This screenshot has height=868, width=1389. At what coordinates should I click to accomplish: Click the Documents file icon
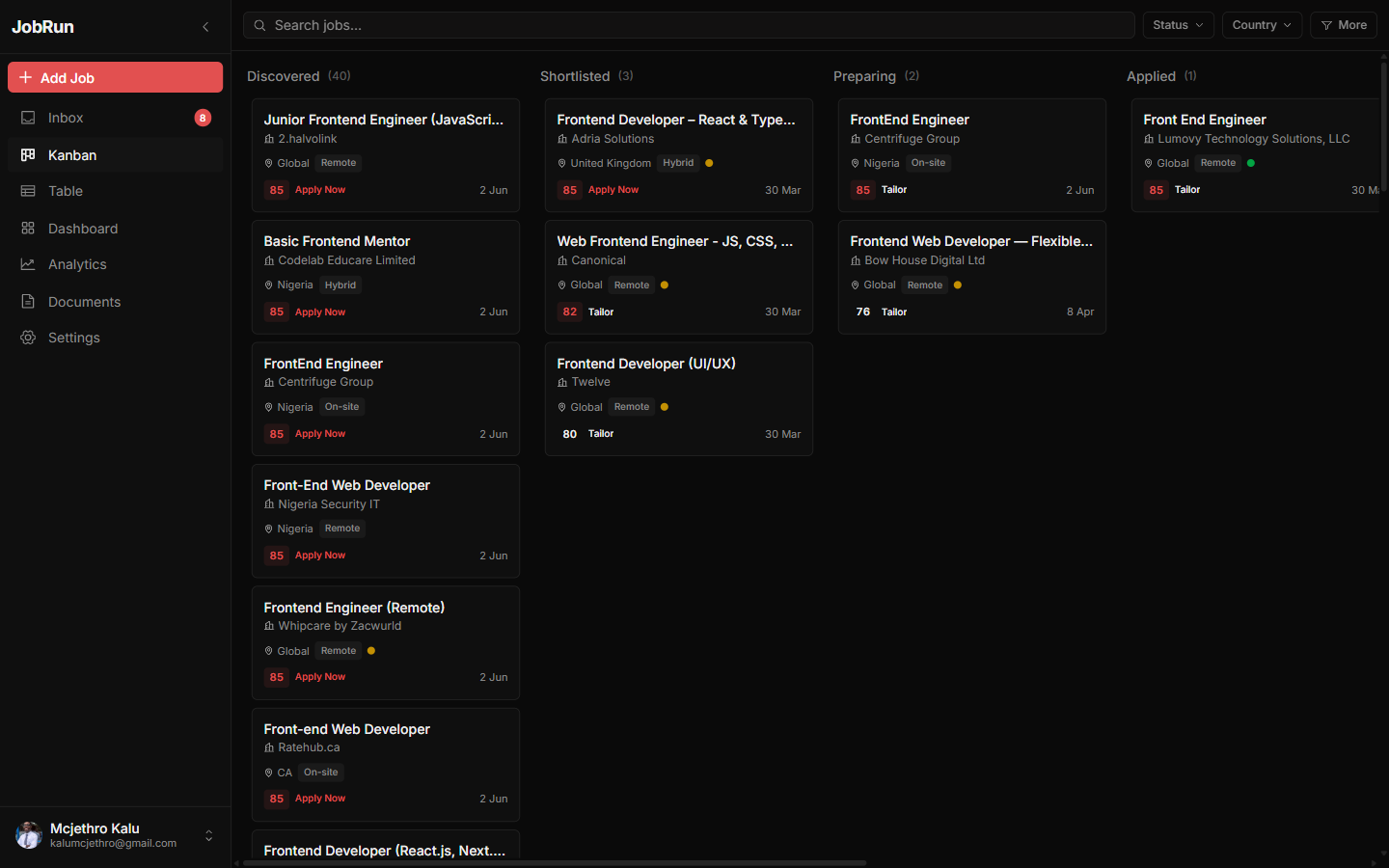tap(28, 302)
